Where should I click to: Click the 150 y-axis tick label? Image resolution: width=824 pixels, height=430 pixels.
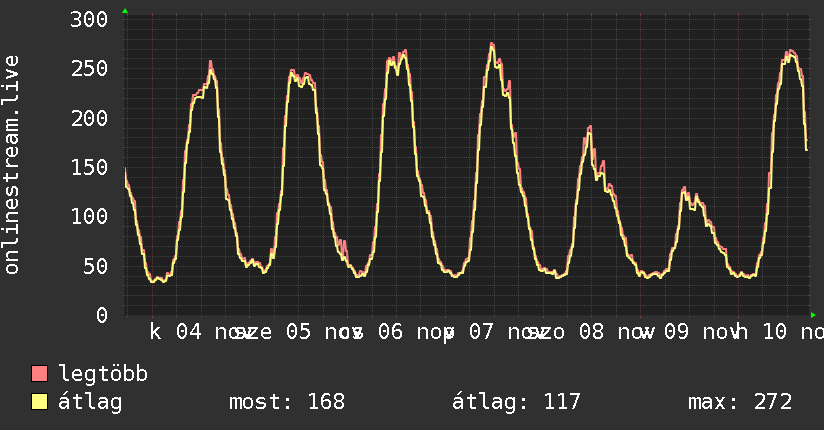(90, 167)
